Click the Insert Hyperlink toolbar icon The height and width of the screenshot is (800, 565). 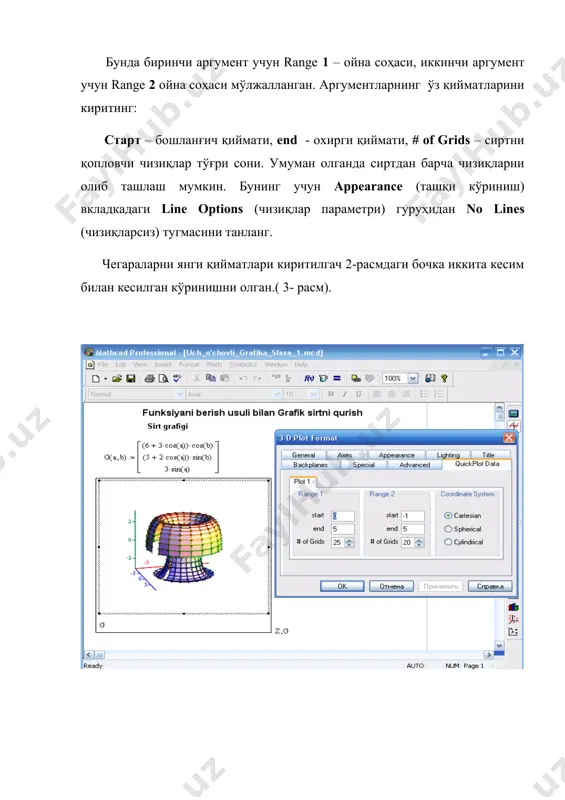tap(356, 378)
